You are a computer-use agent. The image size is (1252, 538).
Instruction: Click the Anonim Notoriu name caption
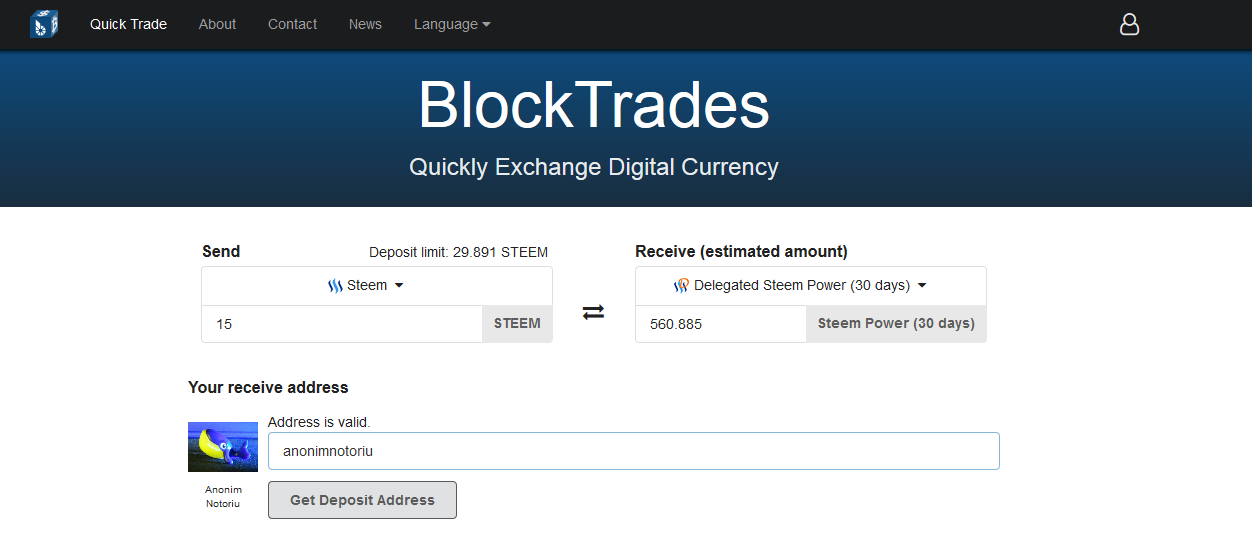pos(223,497)
